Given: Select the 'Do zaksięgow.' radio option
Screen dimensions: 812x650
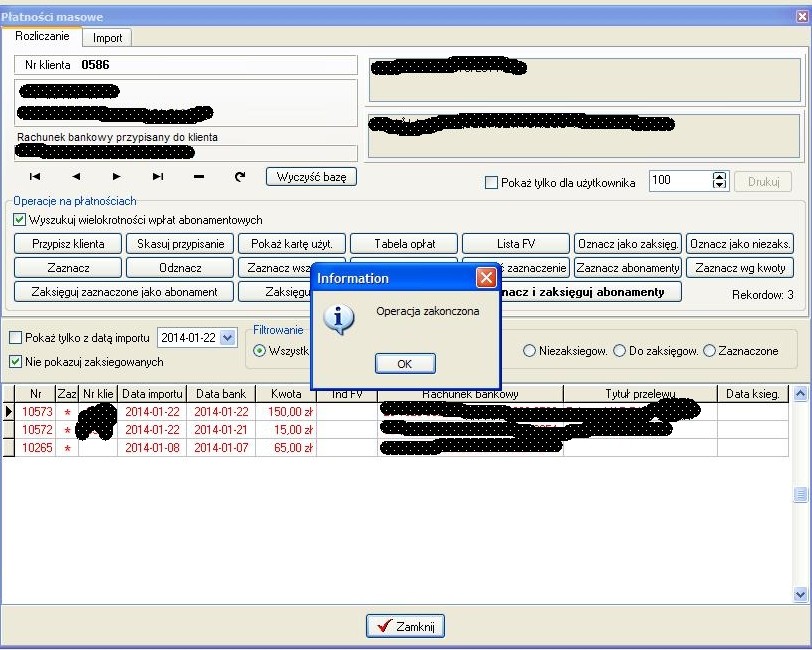Looking at the screenshot, I should [x=620, y=351].
